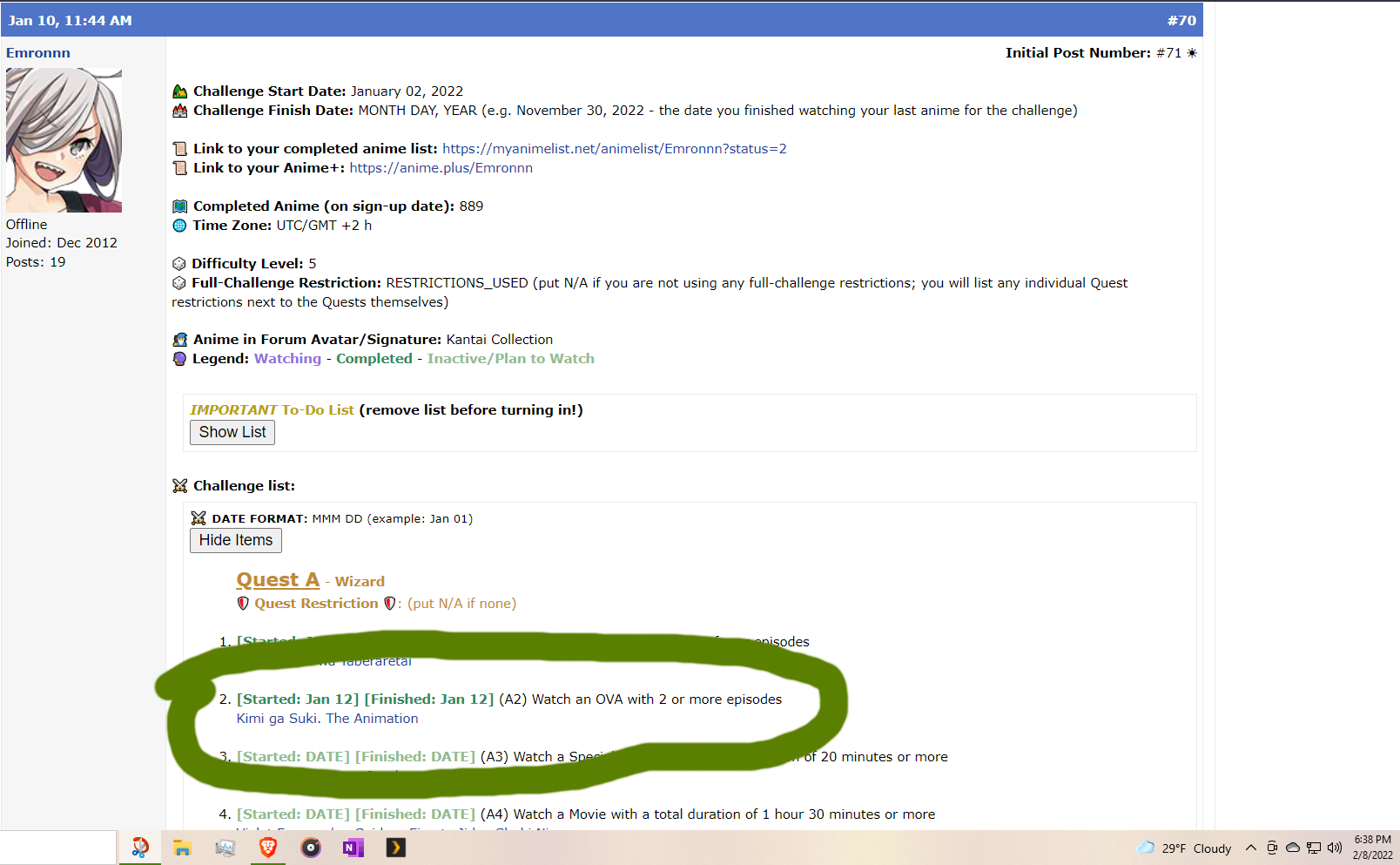Open OneNote from the taskbar
1400x865 pixels.
click(353, 848)
